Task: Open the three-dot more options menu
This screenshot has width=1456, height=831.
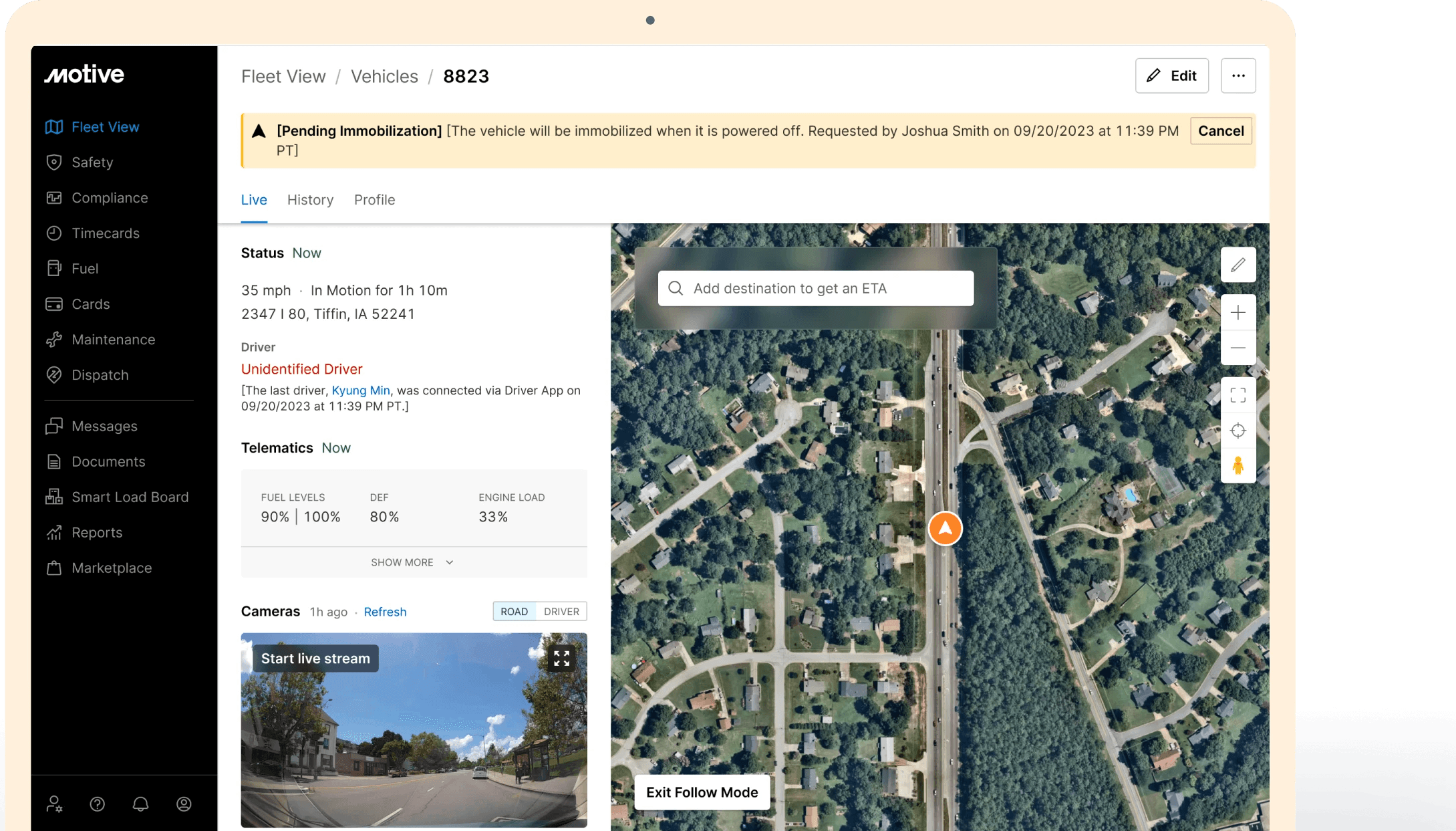Action: 1237,76
